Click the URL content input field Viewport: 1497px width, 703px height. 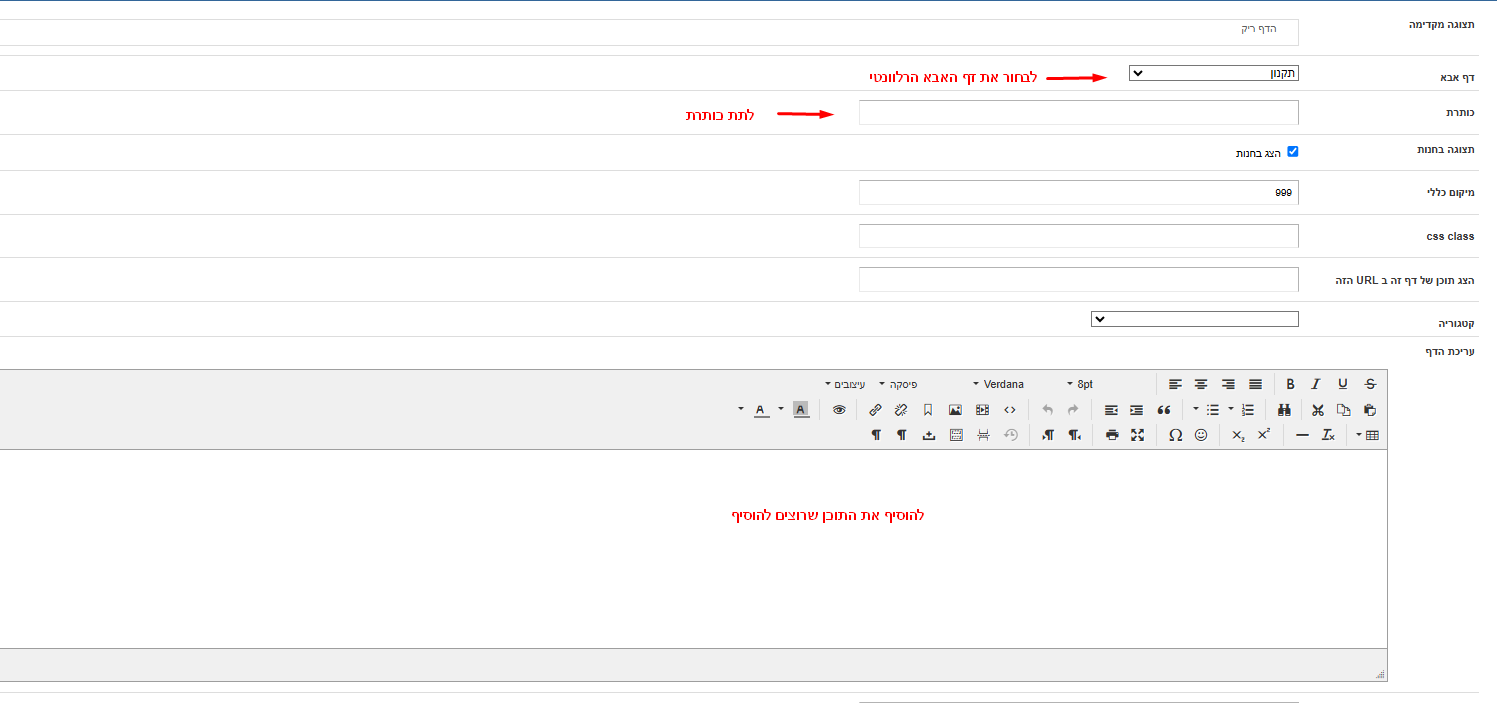click(x=1079, y=279)
